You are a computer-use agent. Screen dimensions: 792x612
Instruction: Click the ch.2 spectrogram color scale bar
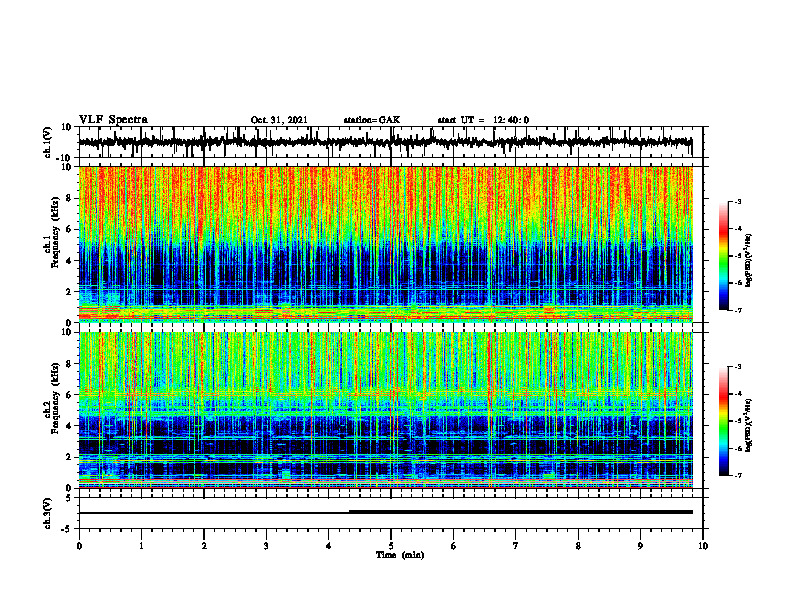pos(723,421)
